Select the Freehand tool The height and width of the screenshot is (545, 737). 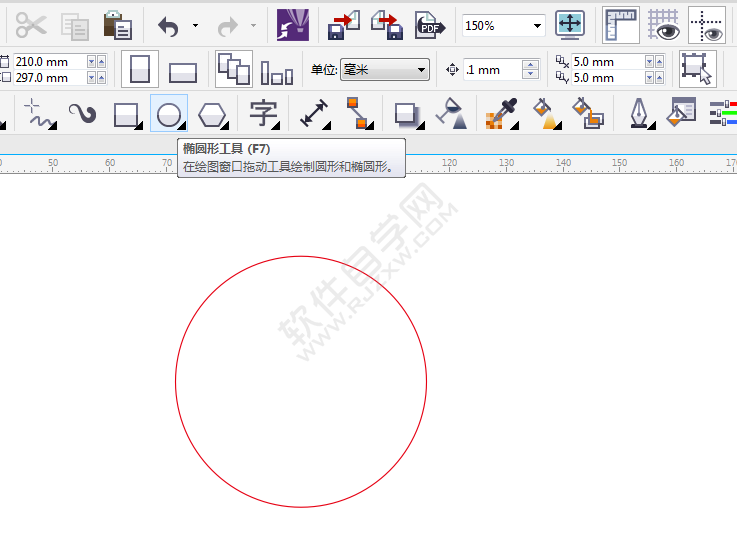point(39,114)
